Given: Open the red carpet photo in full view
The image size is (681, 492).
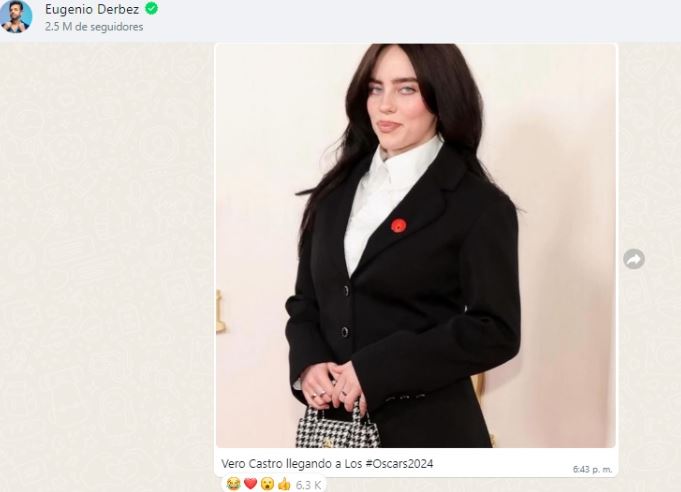Looking at the screenshot, I should point(416,245).
